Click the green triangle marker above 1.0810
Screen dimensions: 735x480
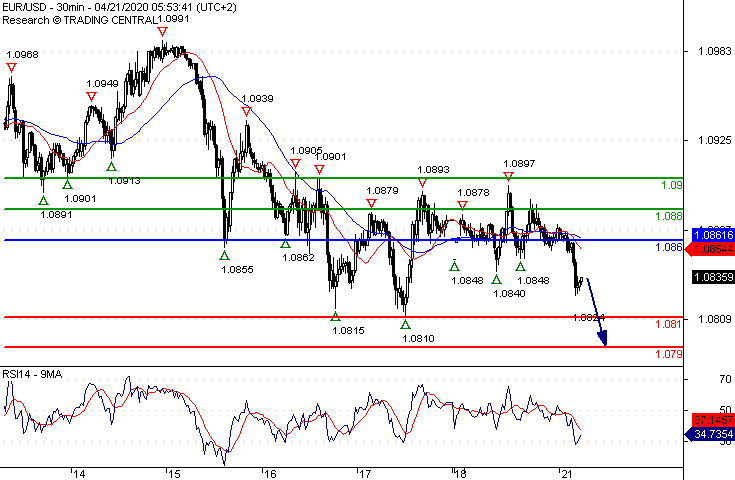pos(405,324)
